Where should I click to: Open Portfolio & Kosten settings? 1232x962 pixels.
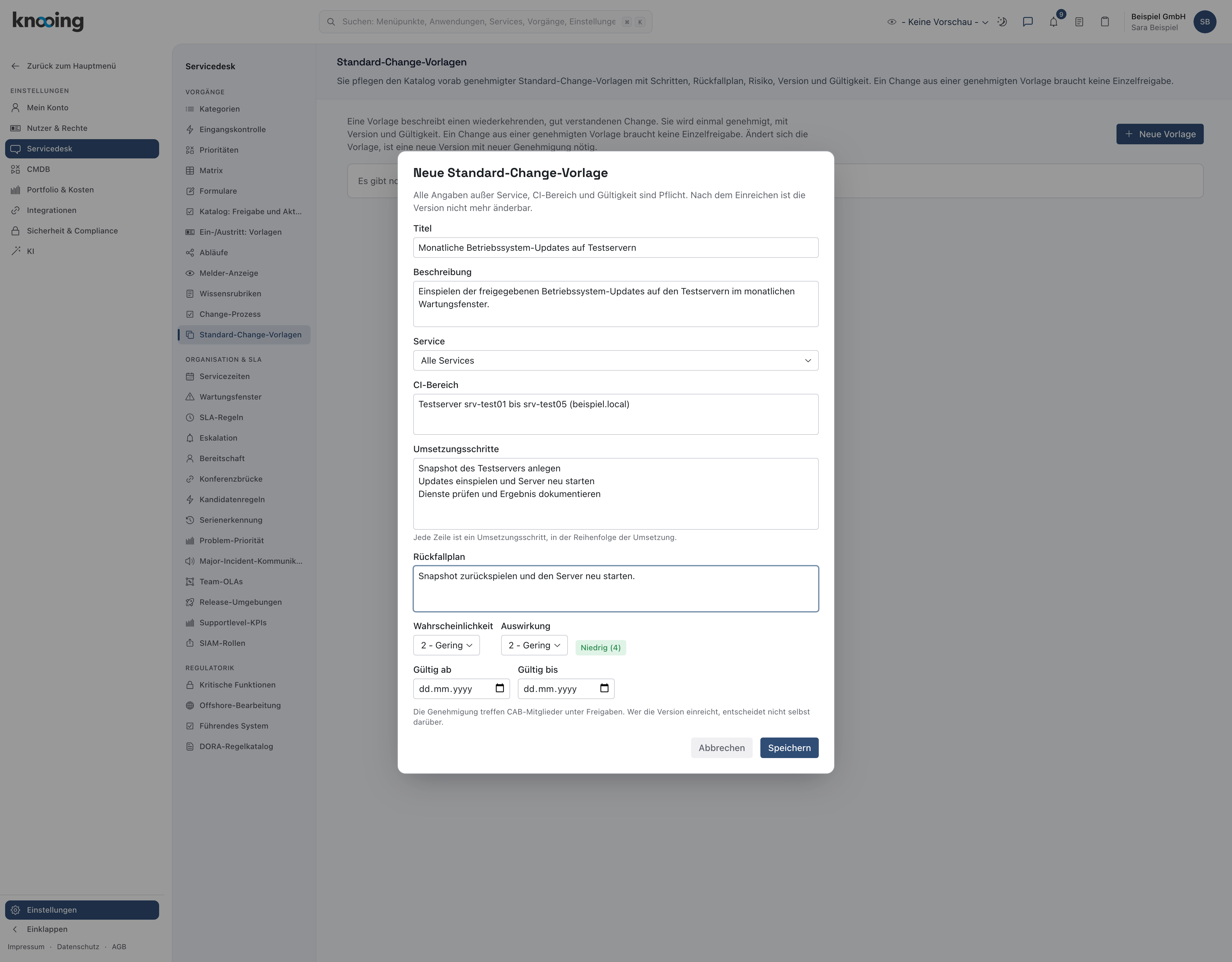(x=82, y=190)
